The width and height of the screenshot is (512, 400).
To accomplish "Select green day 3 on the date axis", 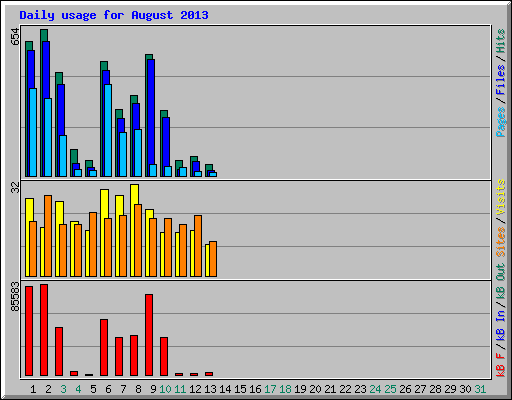I will coord(63,389).
